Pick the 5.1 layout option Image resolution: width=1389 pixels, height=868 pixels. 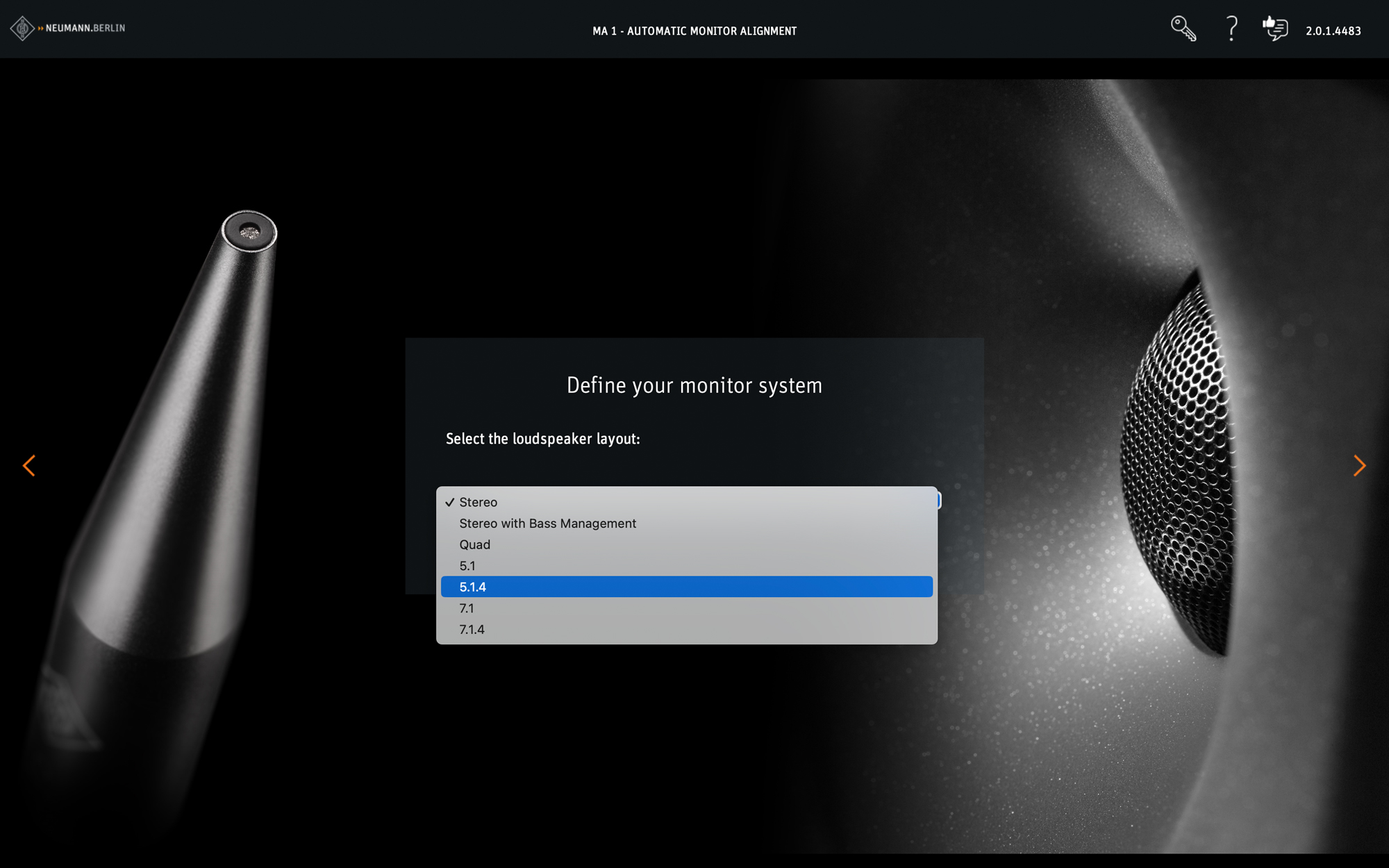[467, 566]
